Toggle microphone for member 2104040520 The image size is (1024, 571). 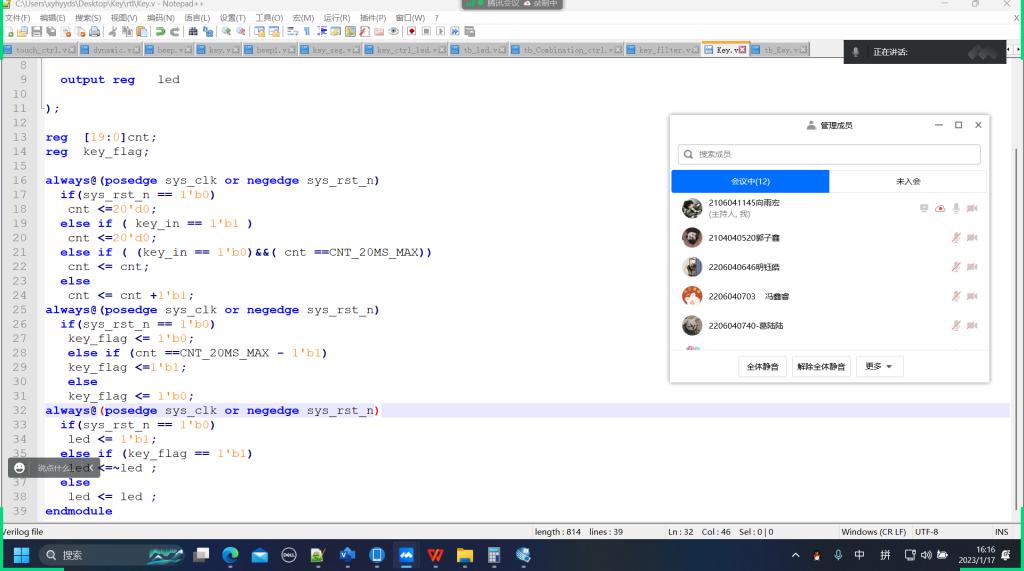956,237
